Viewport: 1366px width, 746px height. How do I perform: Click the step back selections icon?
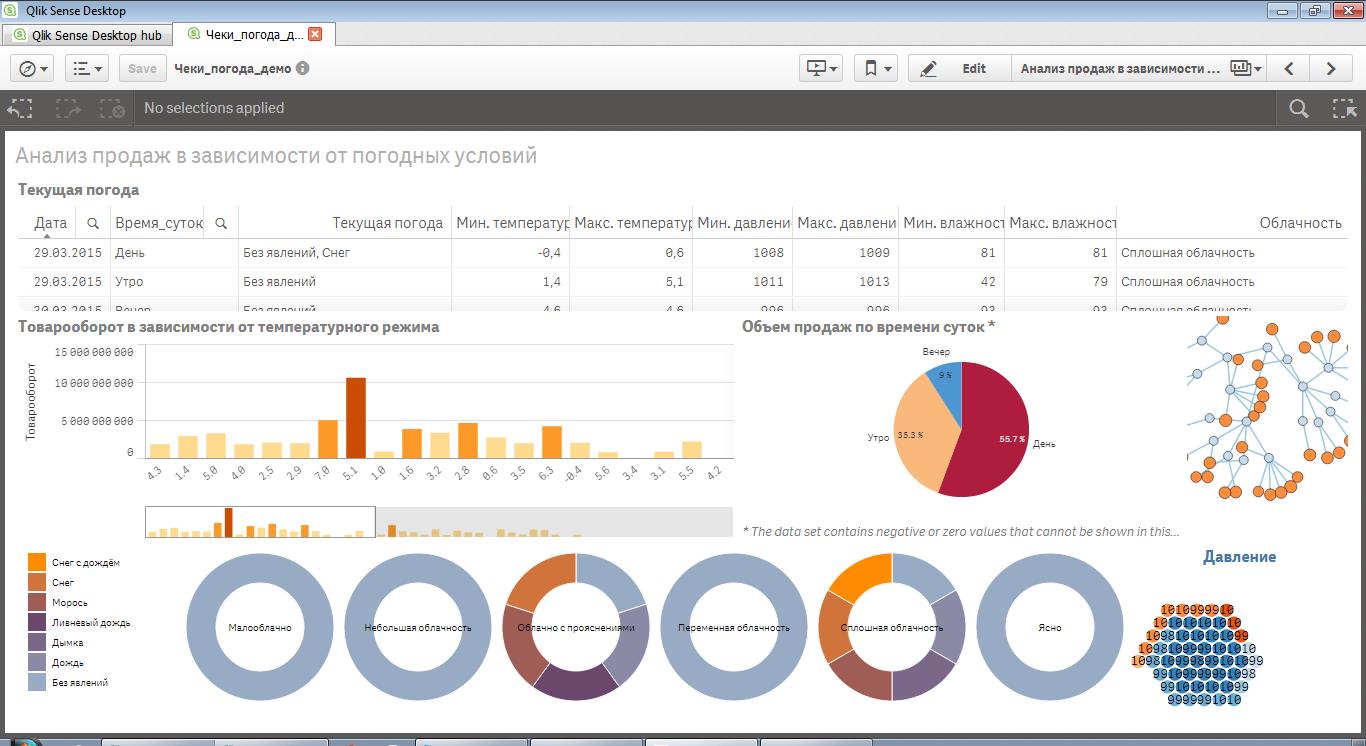pos(21,108)
